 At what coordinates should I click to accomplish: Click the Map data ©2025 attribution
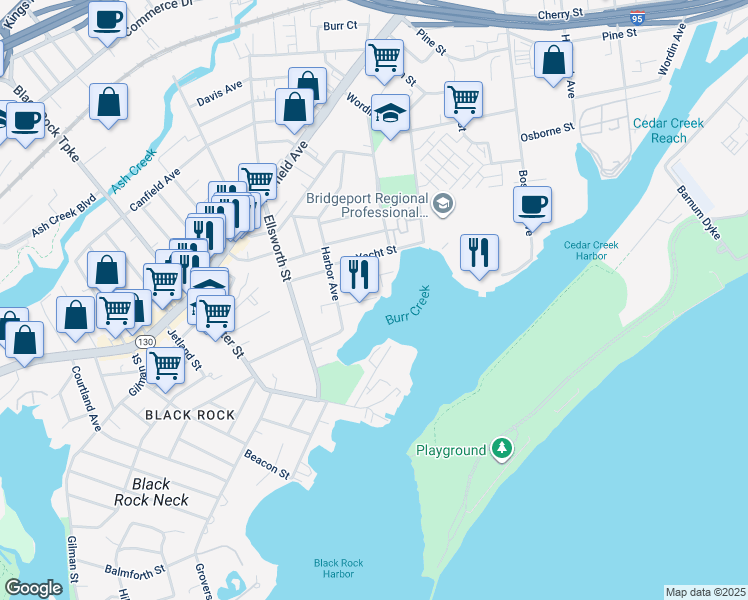(705, 592)
